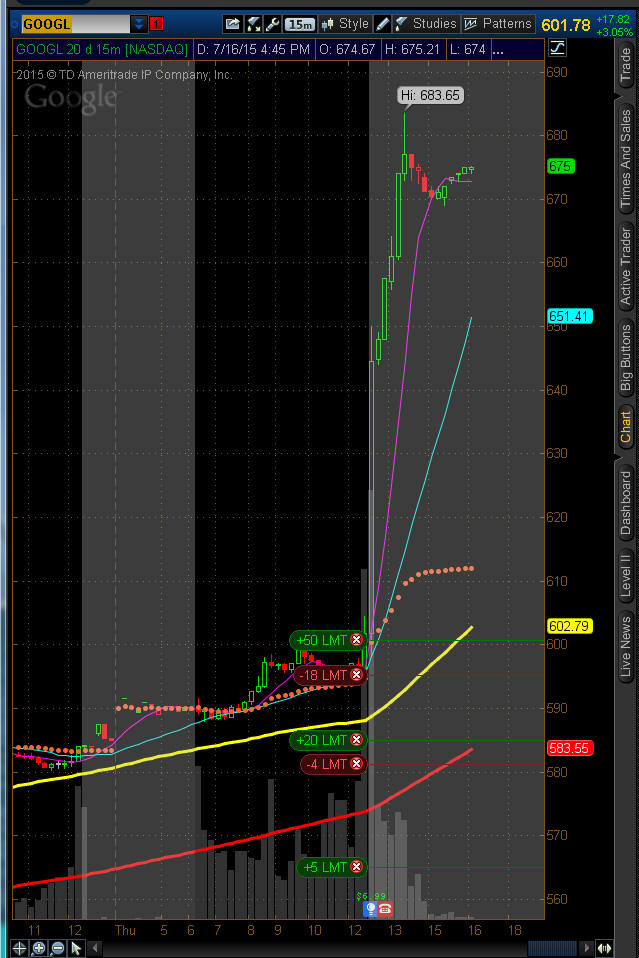Select the crosshair pan tool
This screenshot has width=639, height=958.
[x=20, y=948]
